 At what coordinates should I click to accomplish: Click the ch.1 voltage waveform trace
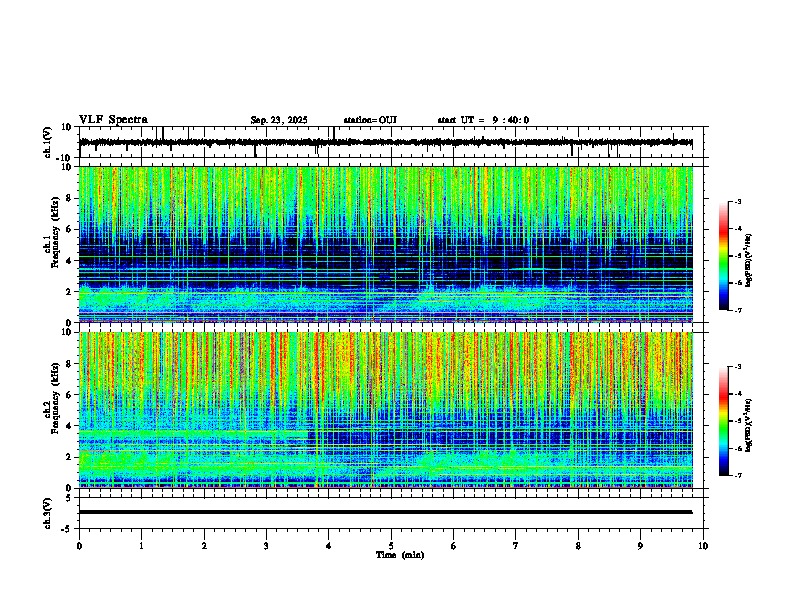tap(385, 142)
